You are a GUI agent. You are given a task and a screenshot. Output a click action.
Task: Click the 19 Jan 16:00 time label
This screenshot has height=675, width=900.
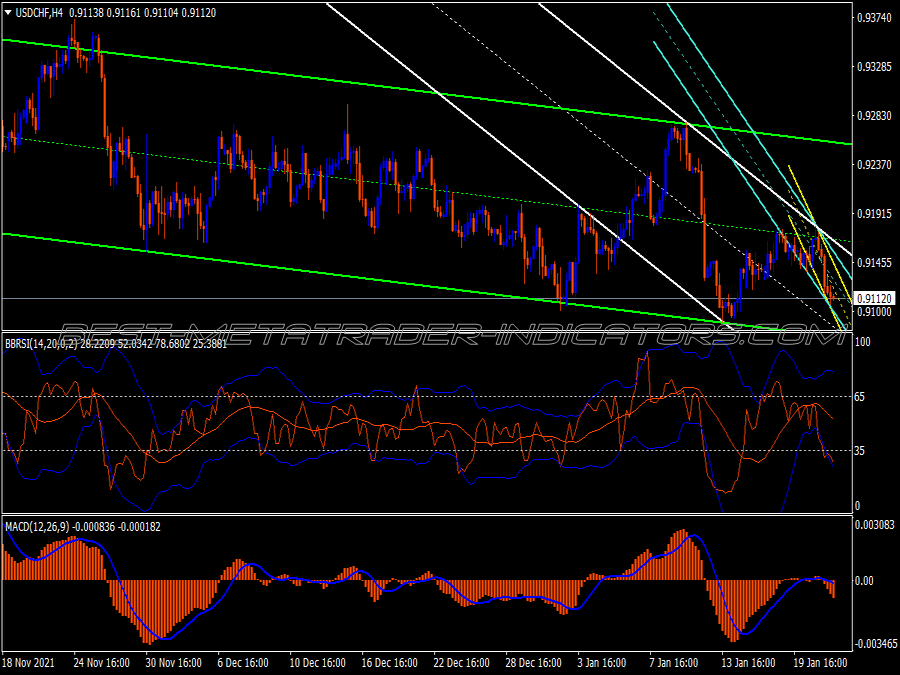click(x=821, y=663)
